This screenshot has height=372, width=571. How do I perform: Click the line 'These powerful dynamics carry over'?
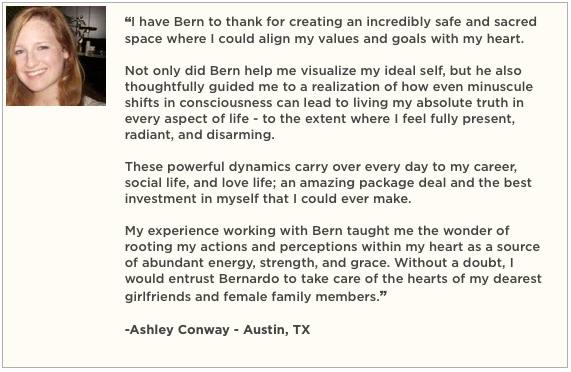click(x=321, y=167)
